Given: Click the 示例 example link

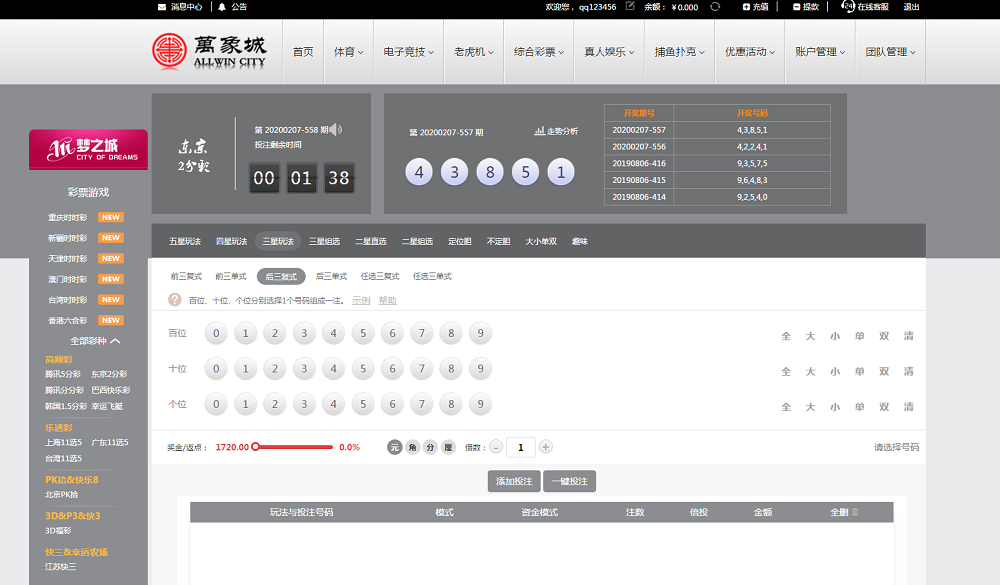Looking at the screenshot, I should coord(360,300).
